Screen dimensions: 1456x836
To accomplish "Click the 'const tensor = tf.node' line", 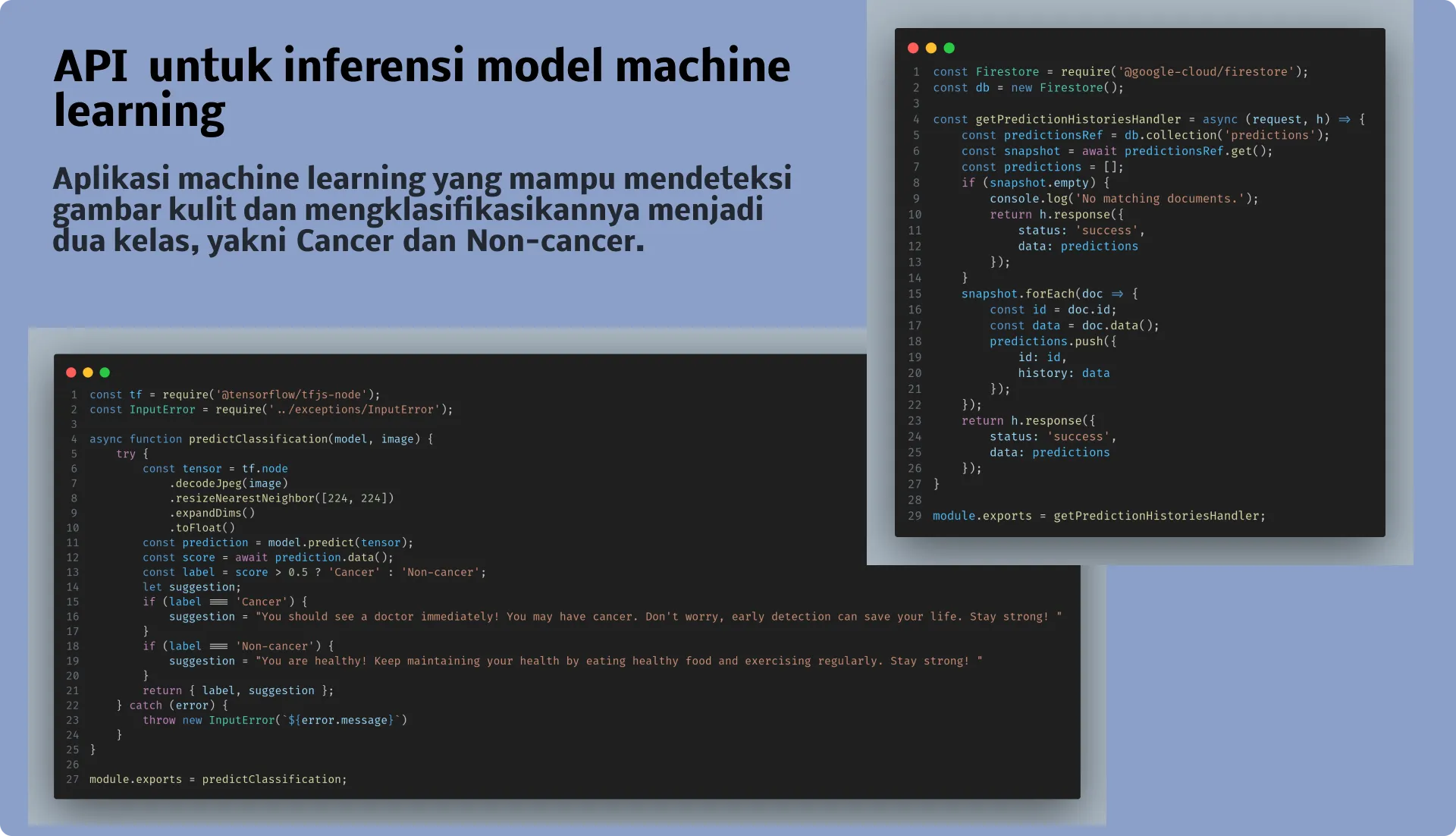I will click(x=215, y=469).
